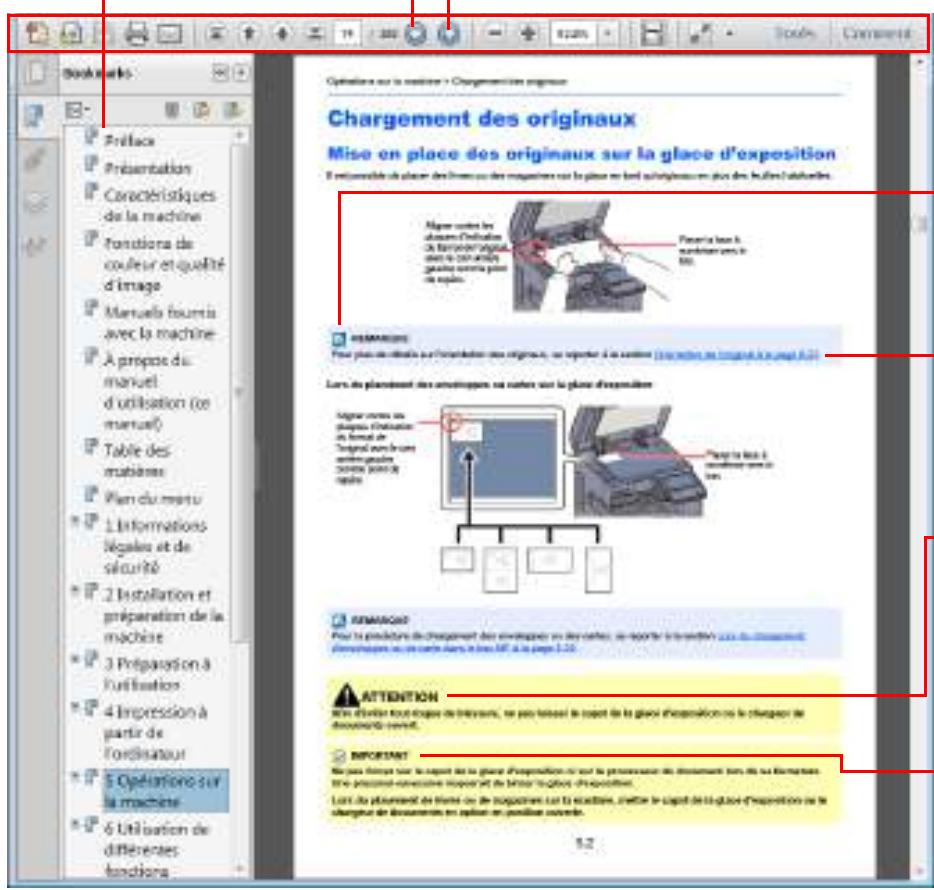The image size is (934, 890).
Task: Select the Caractéristiques de la machine bookmark
Action: (x=159, y=206)
